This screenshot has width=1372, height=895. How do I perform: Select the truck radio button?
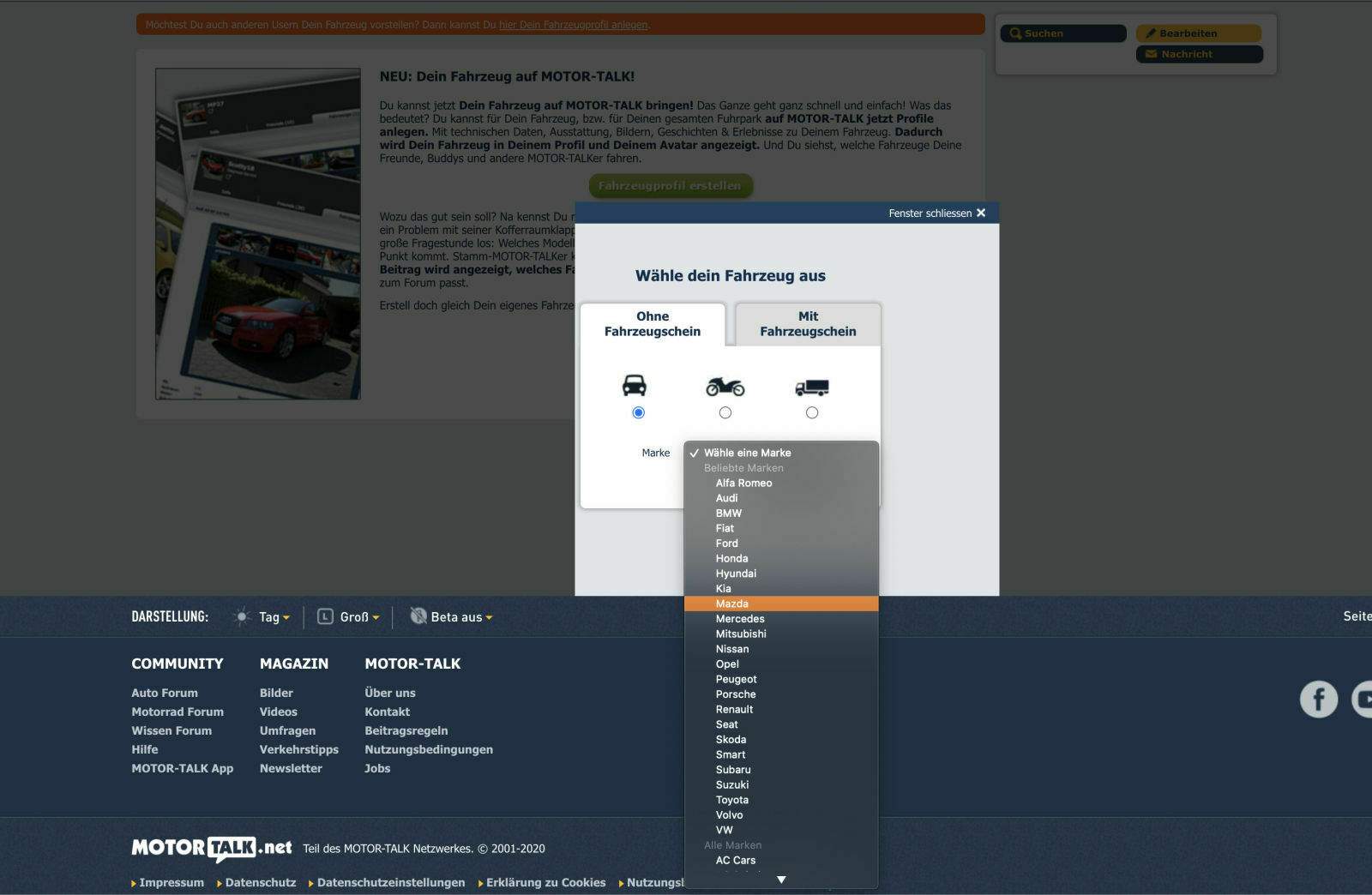812,412
